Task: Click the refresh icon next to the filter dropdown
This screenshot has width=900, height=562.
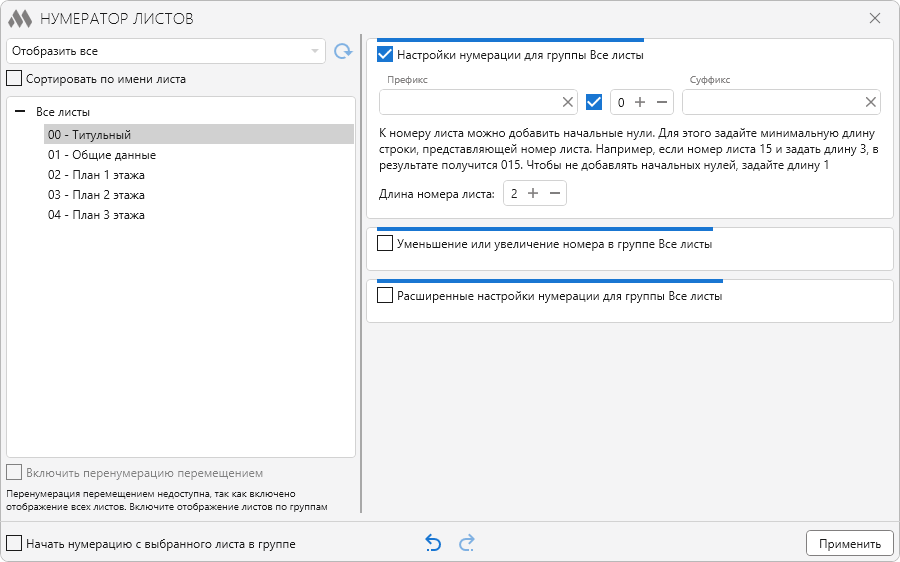Action: point(343,51)
